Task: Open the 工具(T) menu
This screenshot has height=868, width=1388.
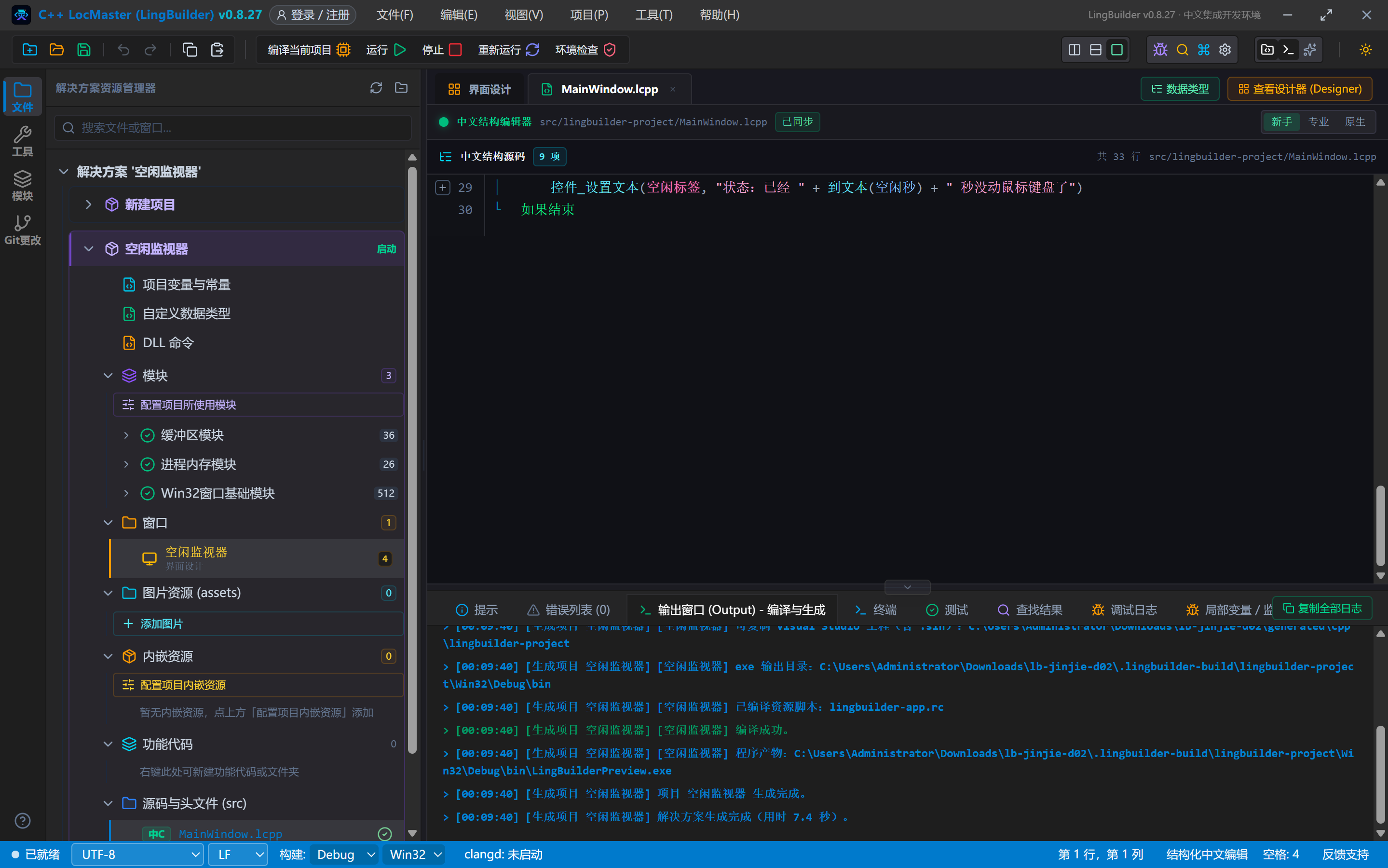Action: pos(654,15)
